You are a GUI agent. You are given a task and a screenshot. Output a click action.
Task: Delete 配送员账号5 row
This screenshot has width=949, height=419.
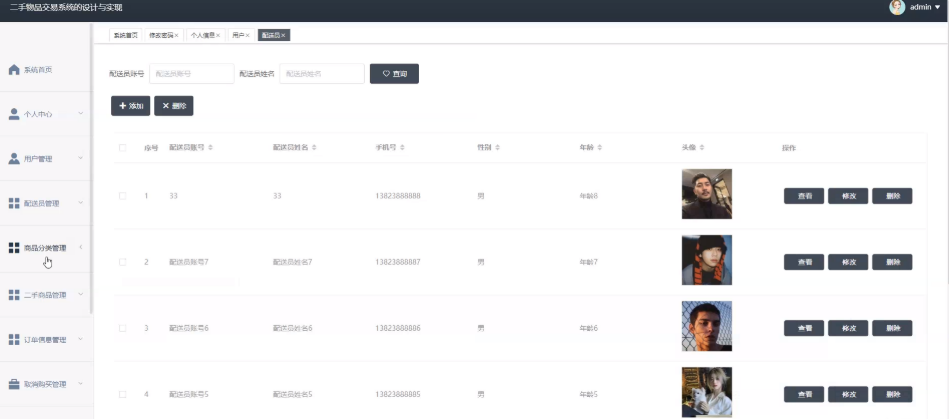click(892, 394)
